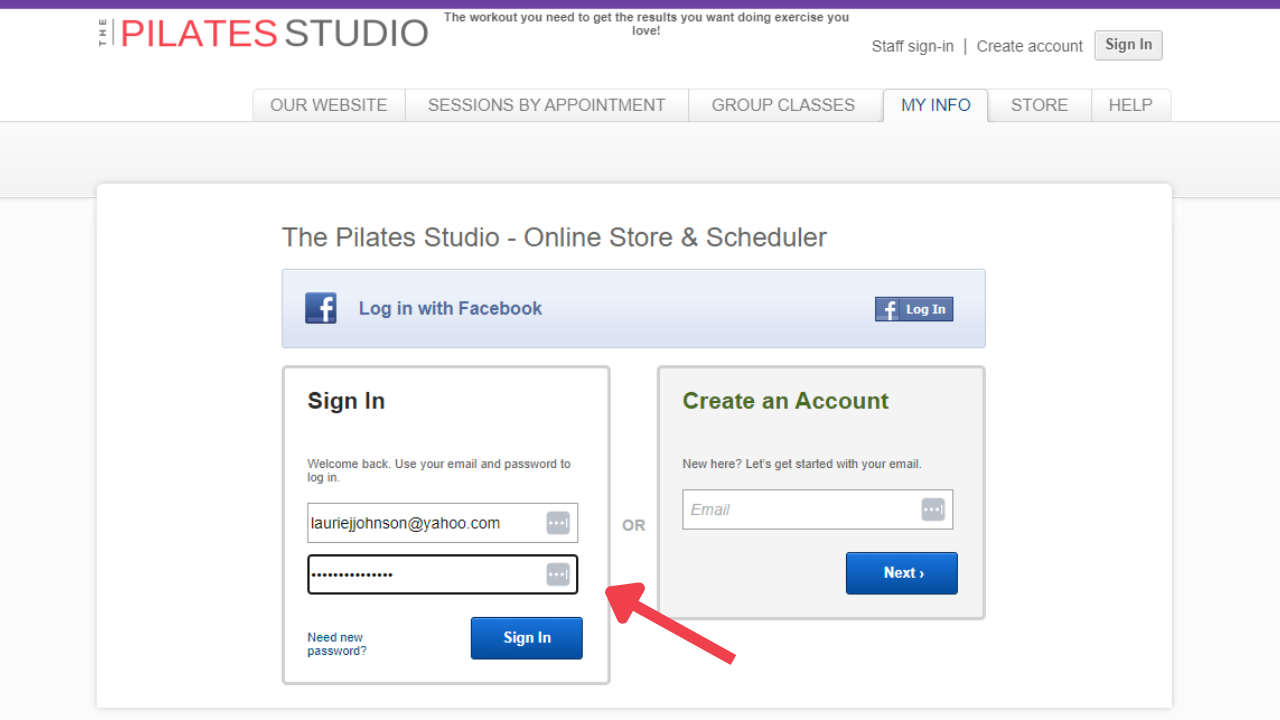Select the My Info tab
Screen dimensions: 1280x720
pos(935,105)
